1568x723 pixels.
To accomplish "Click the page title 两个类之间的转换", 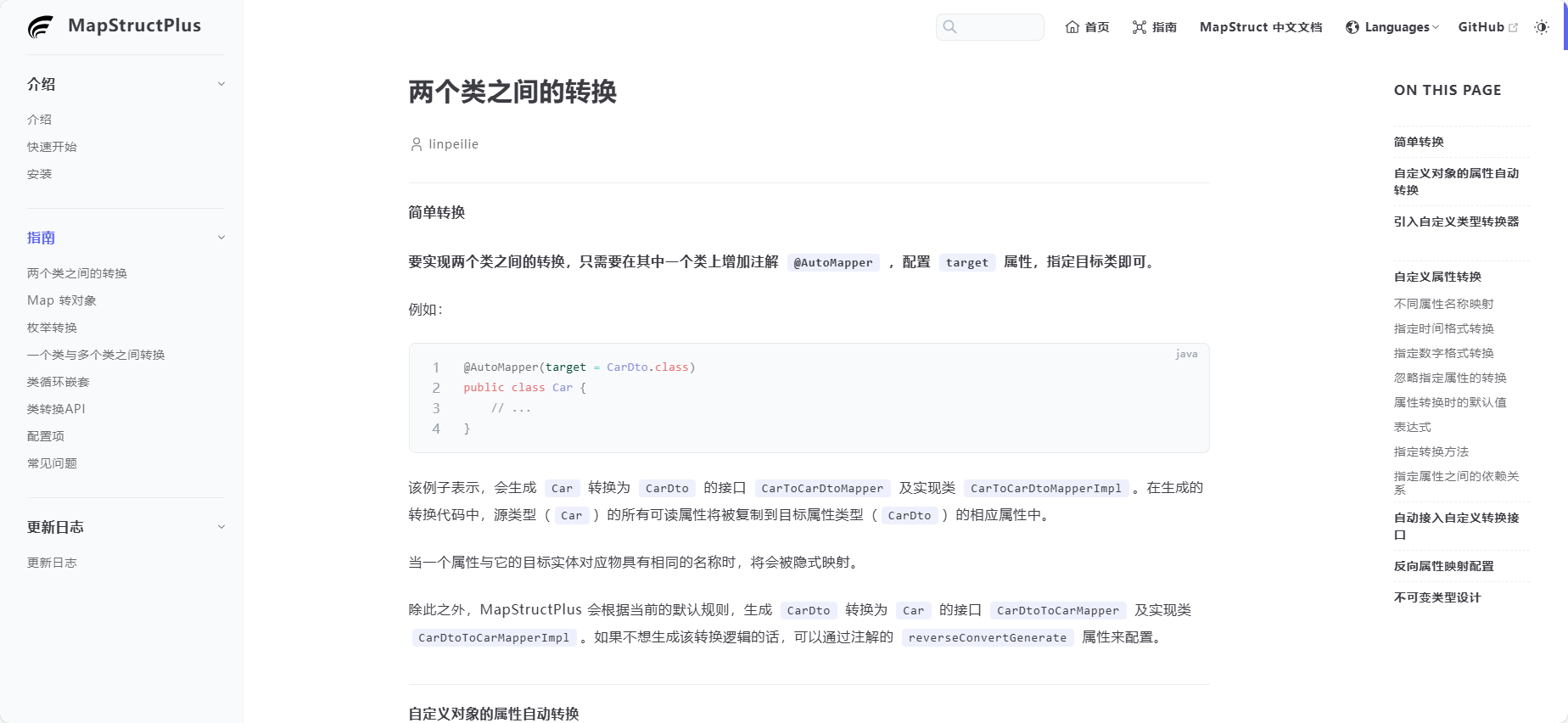I will coord(512,92).
